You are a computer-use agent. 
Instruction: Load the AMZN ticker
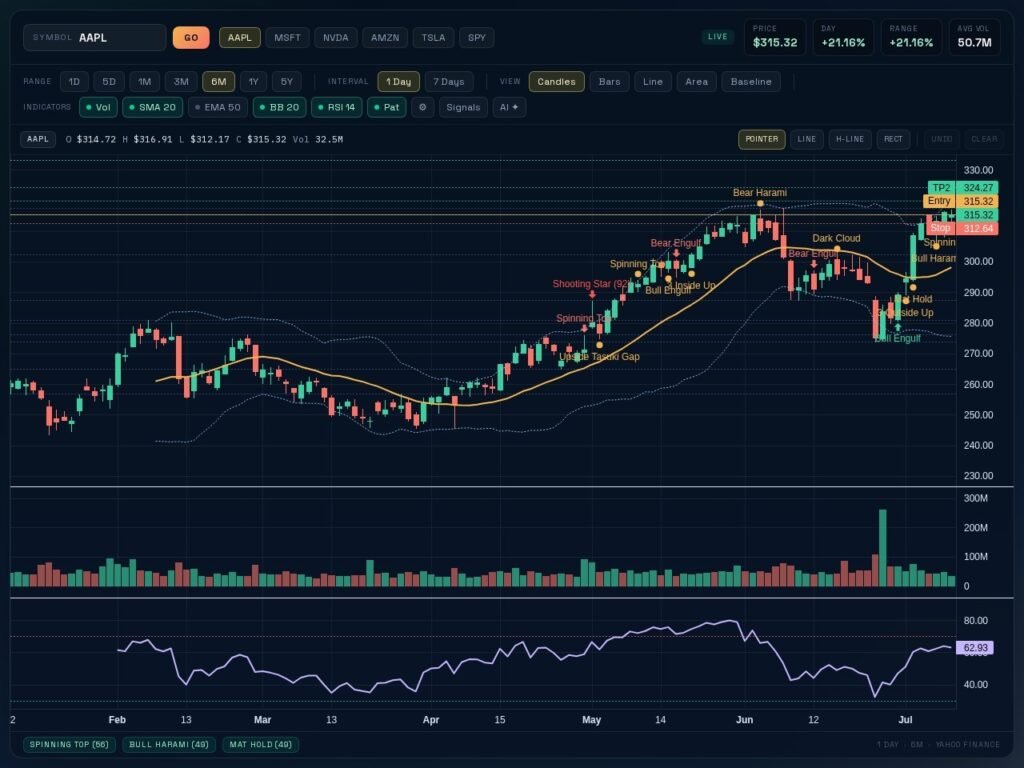tap(385, 38)
